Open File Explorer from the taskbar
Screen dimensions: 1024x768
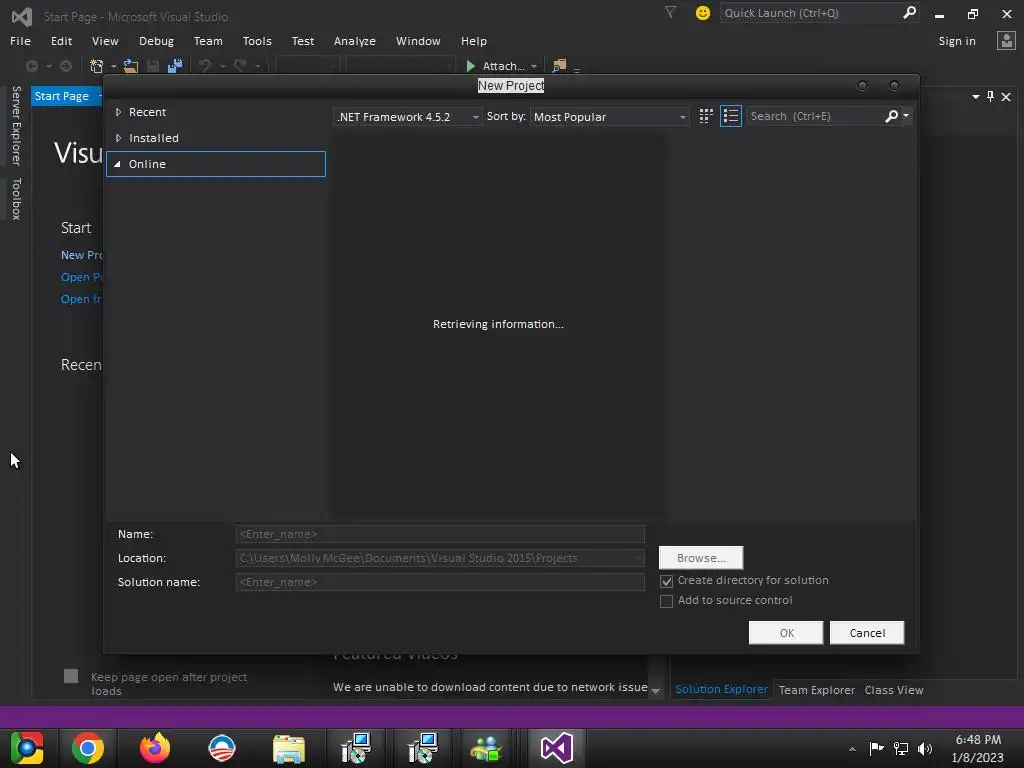289,748
